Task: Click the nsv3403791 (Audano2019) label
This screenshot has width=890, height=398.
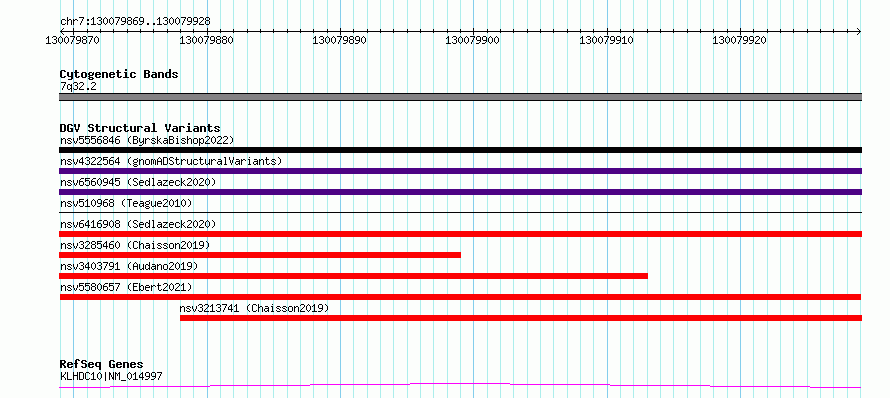Action: click(129, 266)
